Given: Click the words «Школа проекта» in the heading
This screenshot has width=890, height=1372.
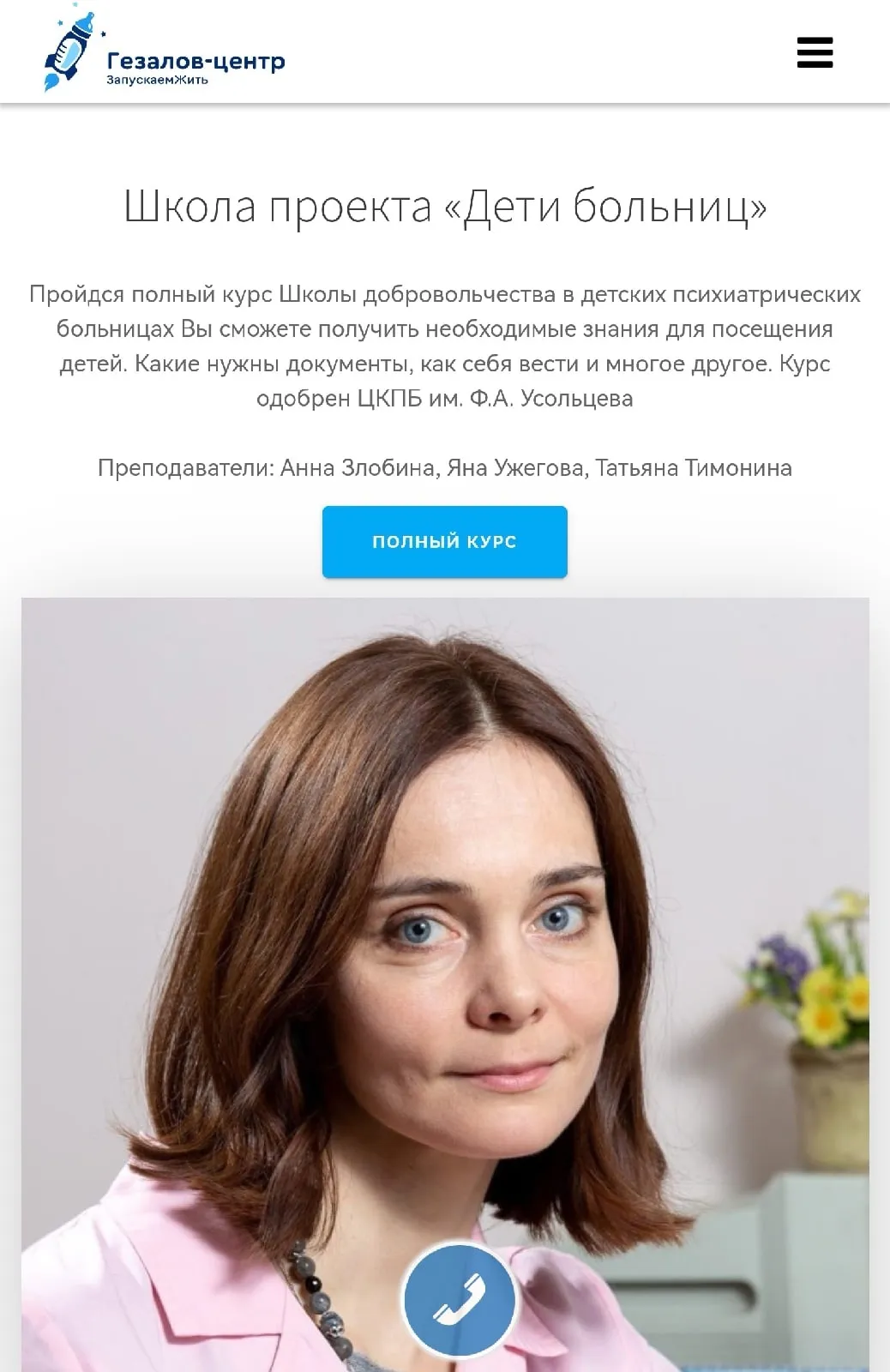Looking at the screenshot, I should (x=277, y=206).
